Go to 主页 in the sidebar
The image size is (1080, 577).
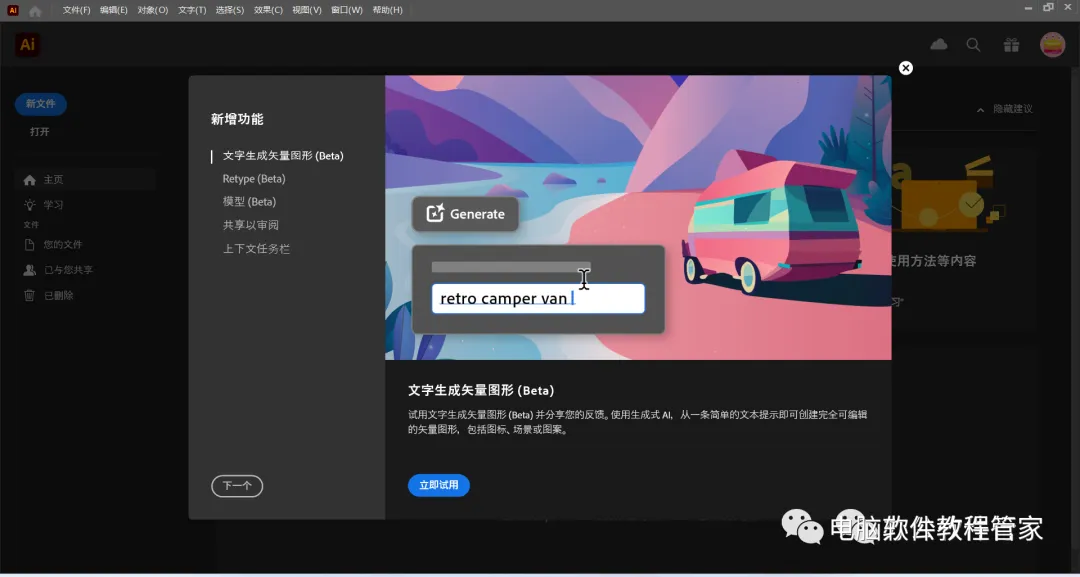tap(85, 180)
